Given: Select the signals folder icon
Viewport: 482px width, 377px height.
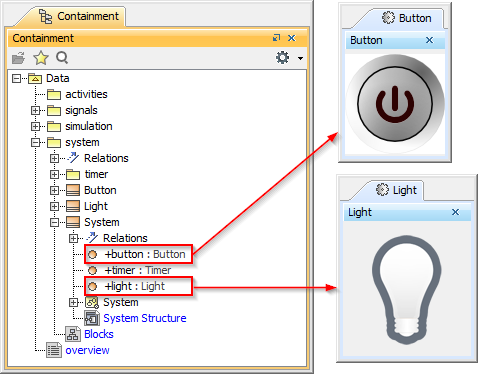Looking at the screenshot, I should click(x=54, y=110).
